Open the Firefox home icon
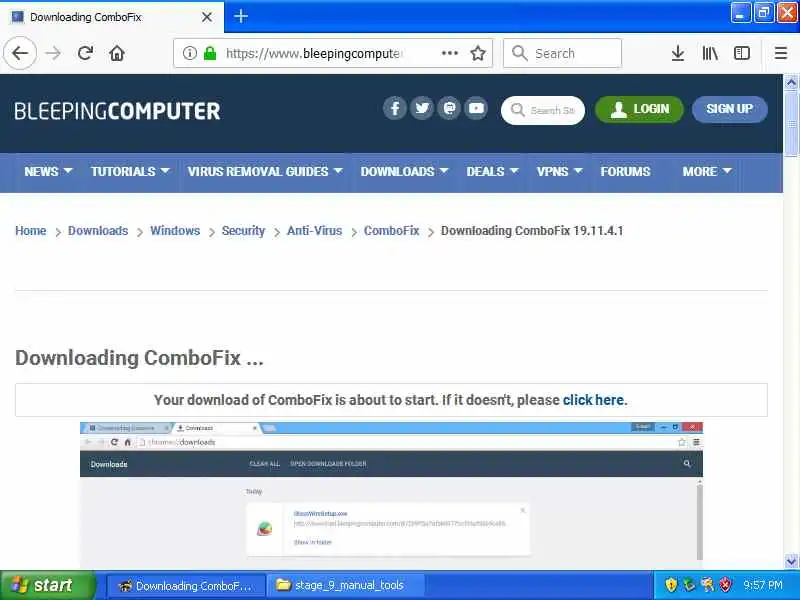Screen dimensions: 800x600 117,53
